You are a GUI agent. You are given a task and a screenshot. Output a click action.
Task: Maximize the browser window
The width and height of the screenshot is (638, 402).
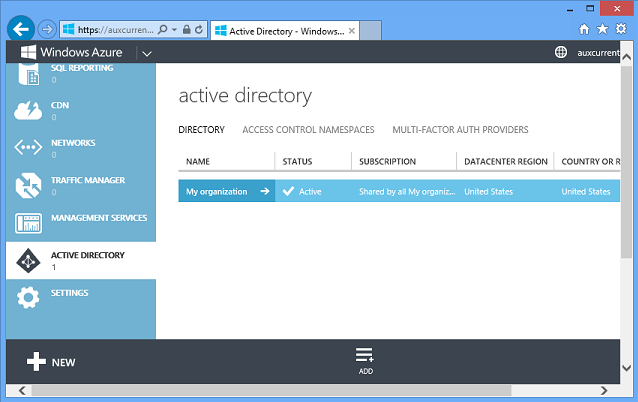point(590,8)
